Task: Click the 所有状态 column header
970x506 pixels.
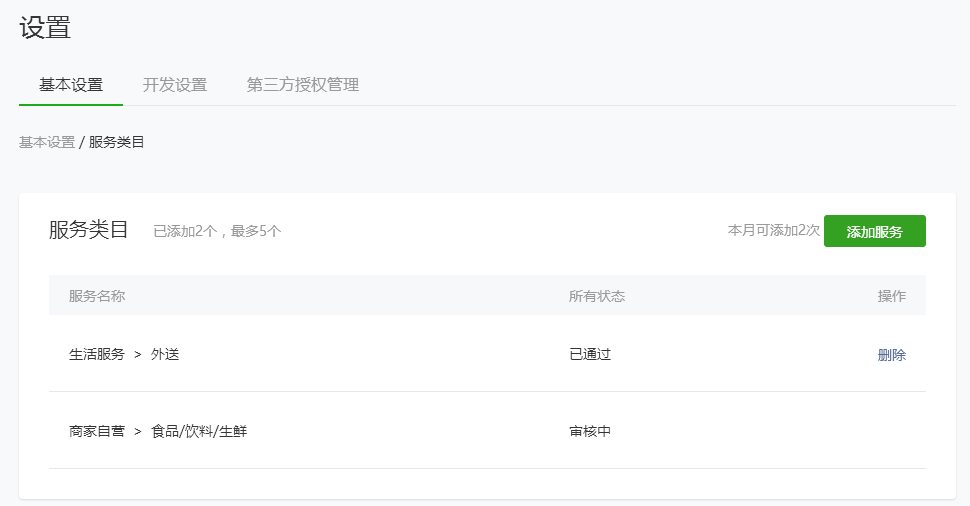Action: point(597,296)
